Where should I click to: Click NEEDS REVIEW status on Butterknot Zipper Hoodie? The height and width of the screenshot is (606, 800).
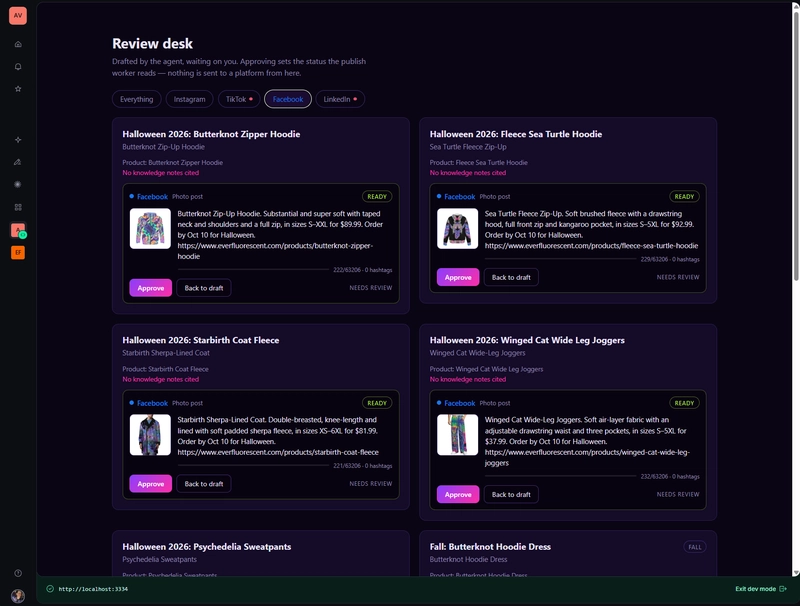pyautogui.click(x=371, y=288)
